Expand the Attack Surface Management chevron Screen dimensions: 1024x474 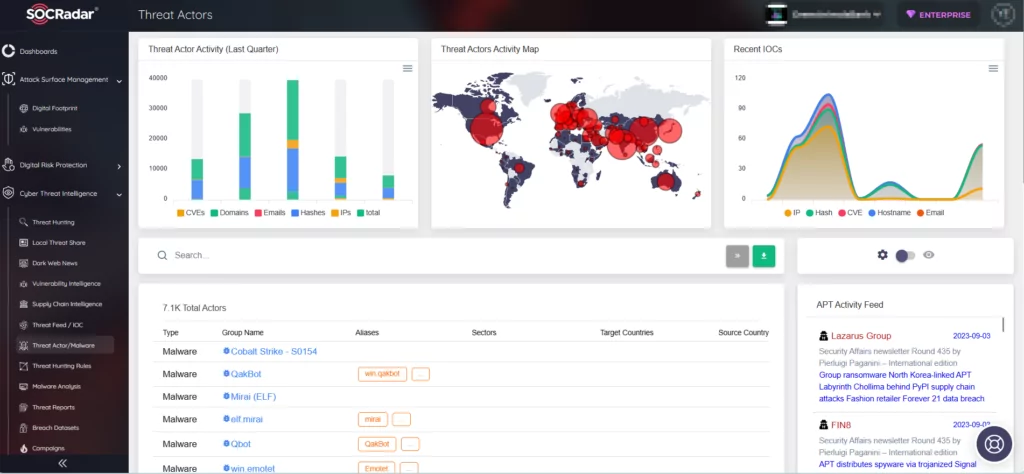coord(119,81)
